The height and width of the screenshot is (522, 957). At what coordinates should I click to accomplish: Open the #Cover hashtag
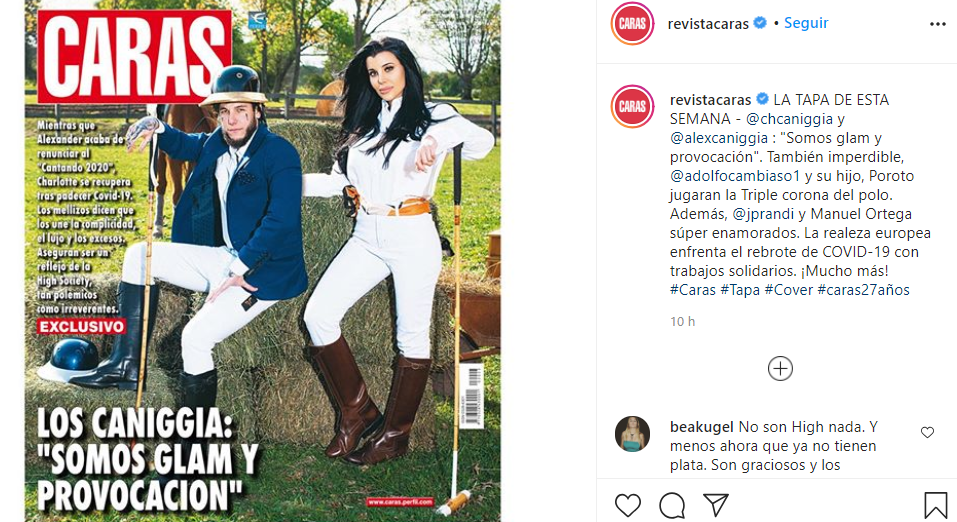click(x=789, y=289)
